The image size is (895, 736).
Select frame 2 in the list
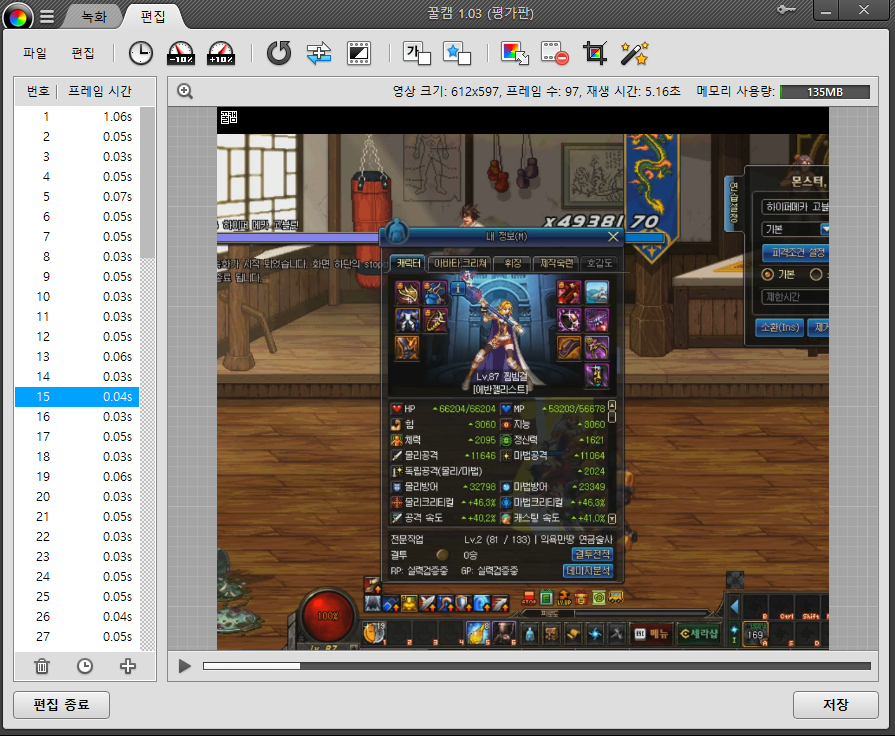77,136
